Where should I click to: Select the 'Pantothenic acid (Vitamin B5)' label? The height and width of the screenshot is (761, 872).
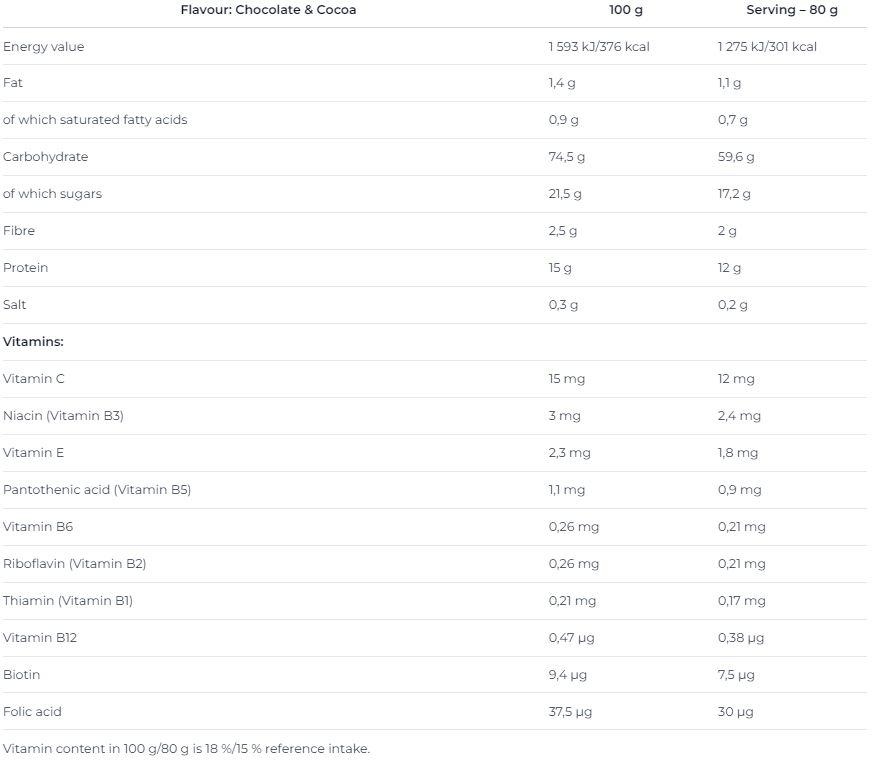point(97,490)
